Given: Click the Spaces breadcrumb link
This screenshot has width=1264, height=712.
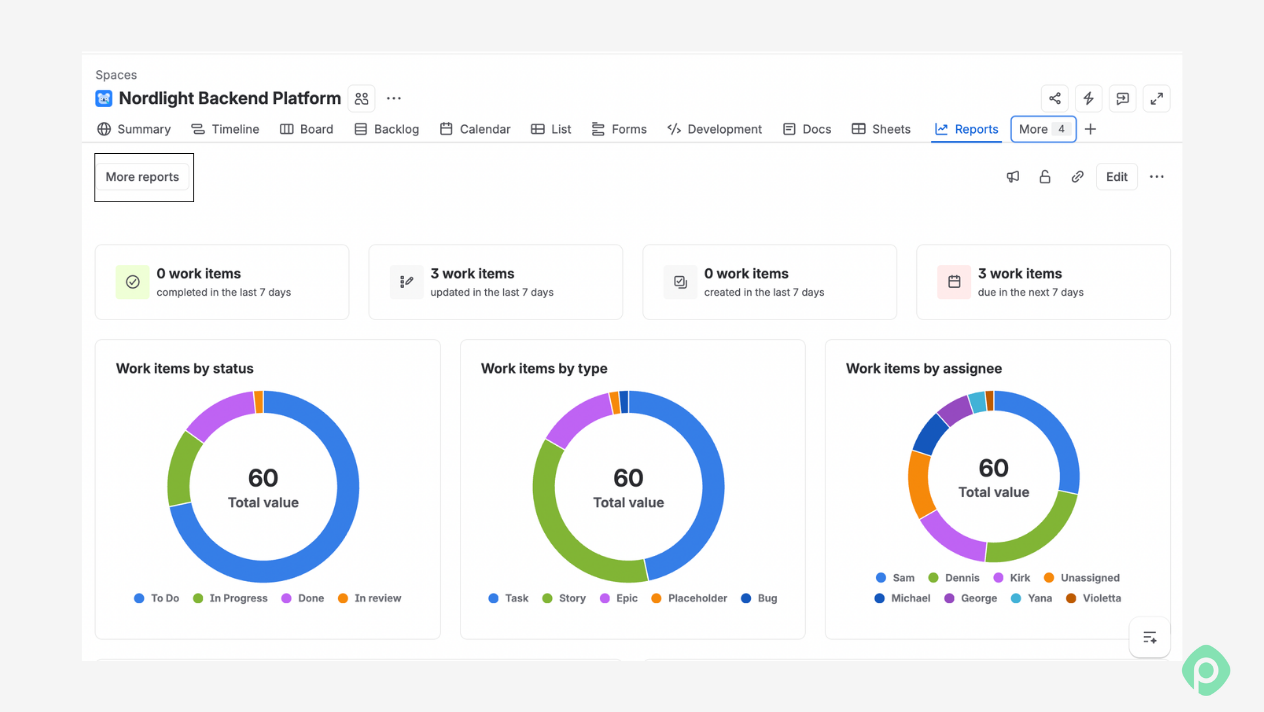Looking at the screenshot, I should point(116,75).
